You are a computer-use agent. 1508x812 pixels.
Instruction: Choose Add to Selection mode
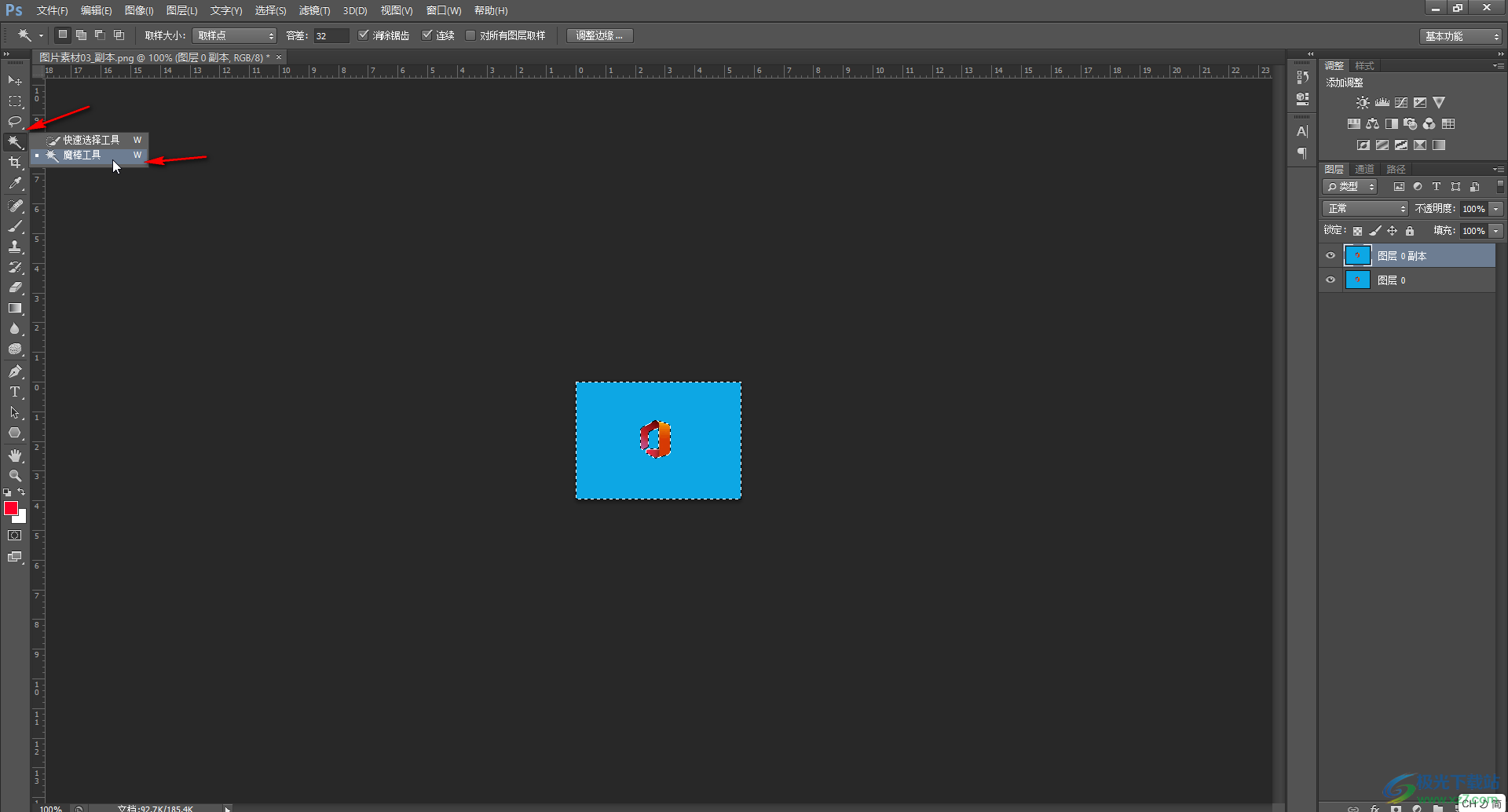point(81,35)
